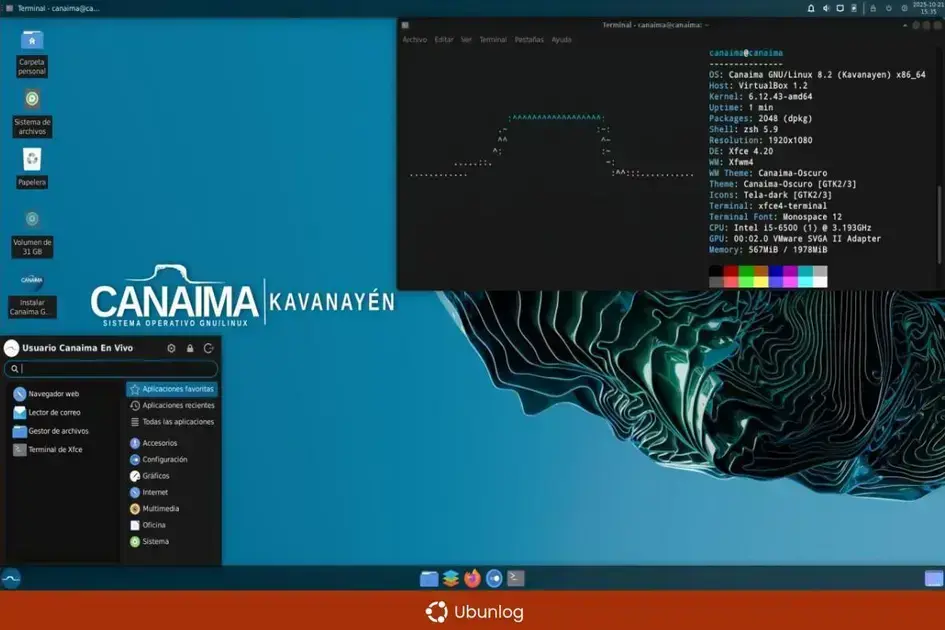The width and height of the screenshot is (945, 630).
Task: Open settings gear in the Whisker menu header
Action: 171,348
